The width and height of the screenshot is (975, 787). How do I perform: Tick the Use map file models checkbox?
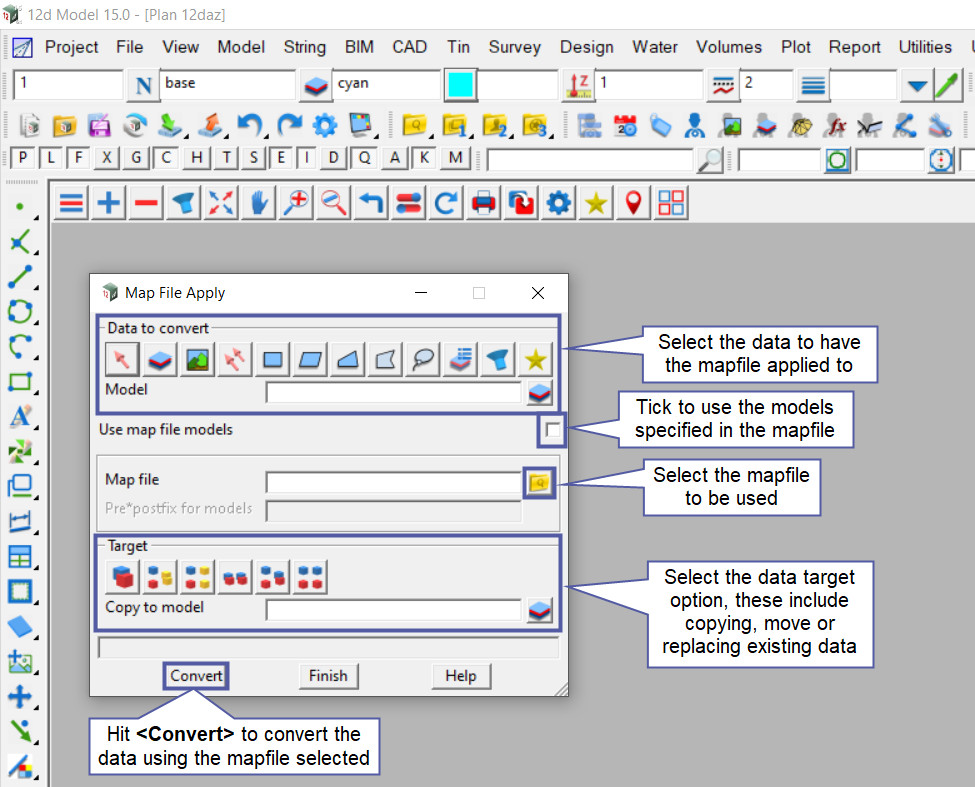(x=553, y=431)
